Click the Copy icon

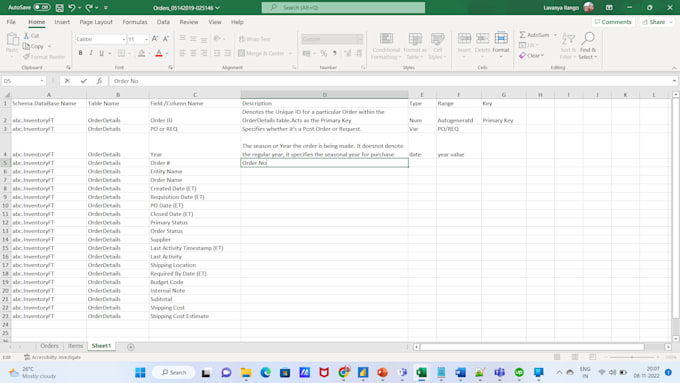point(26,46)
